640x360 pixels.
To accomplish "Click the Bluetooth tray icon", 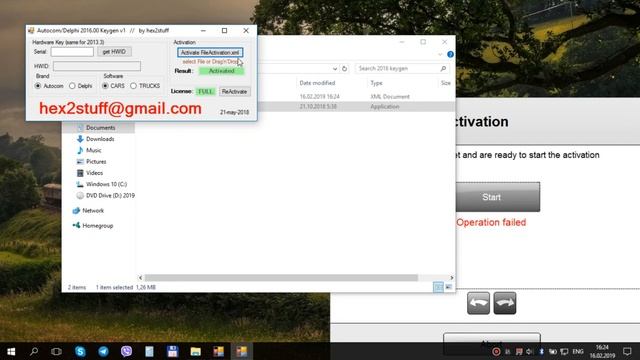I will tap(542, 351).
